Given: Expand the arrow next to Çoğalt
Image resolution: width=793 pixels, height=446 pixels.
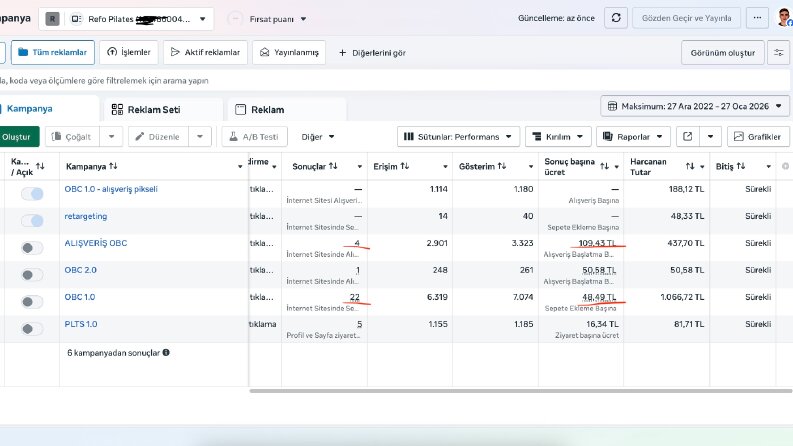Looking at the screenshot, I should click(x=111, y=137).
